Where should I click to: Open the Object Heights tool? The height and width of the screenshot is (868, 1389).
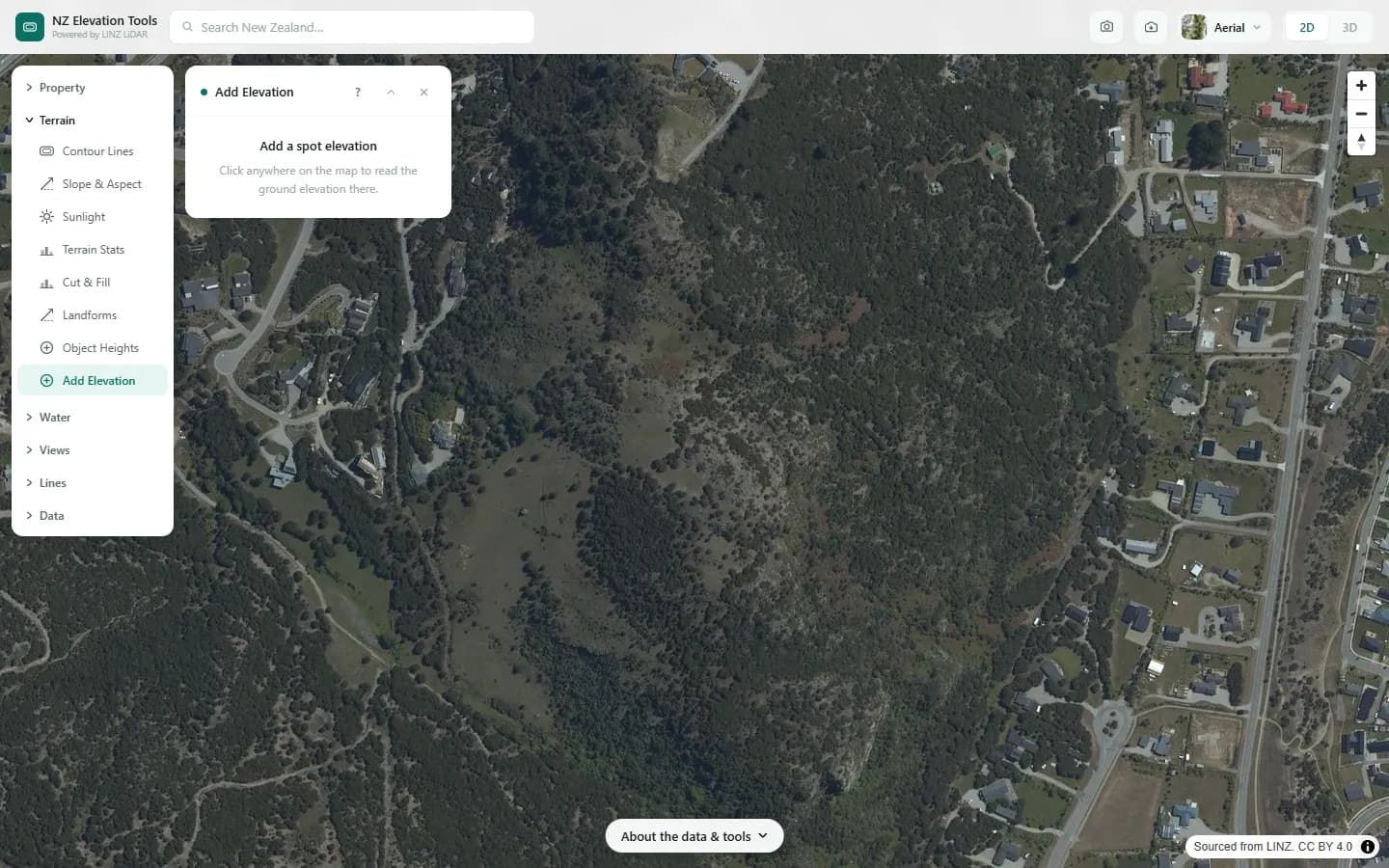point(93,348)
